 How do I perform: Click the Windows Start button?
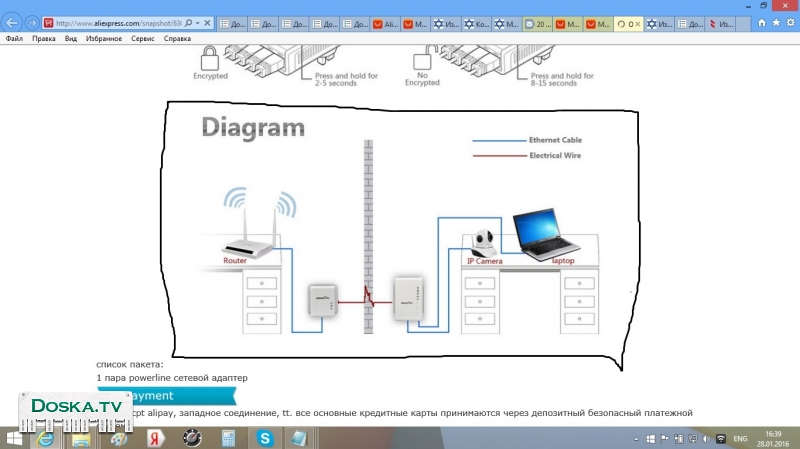tap(14, 438)
